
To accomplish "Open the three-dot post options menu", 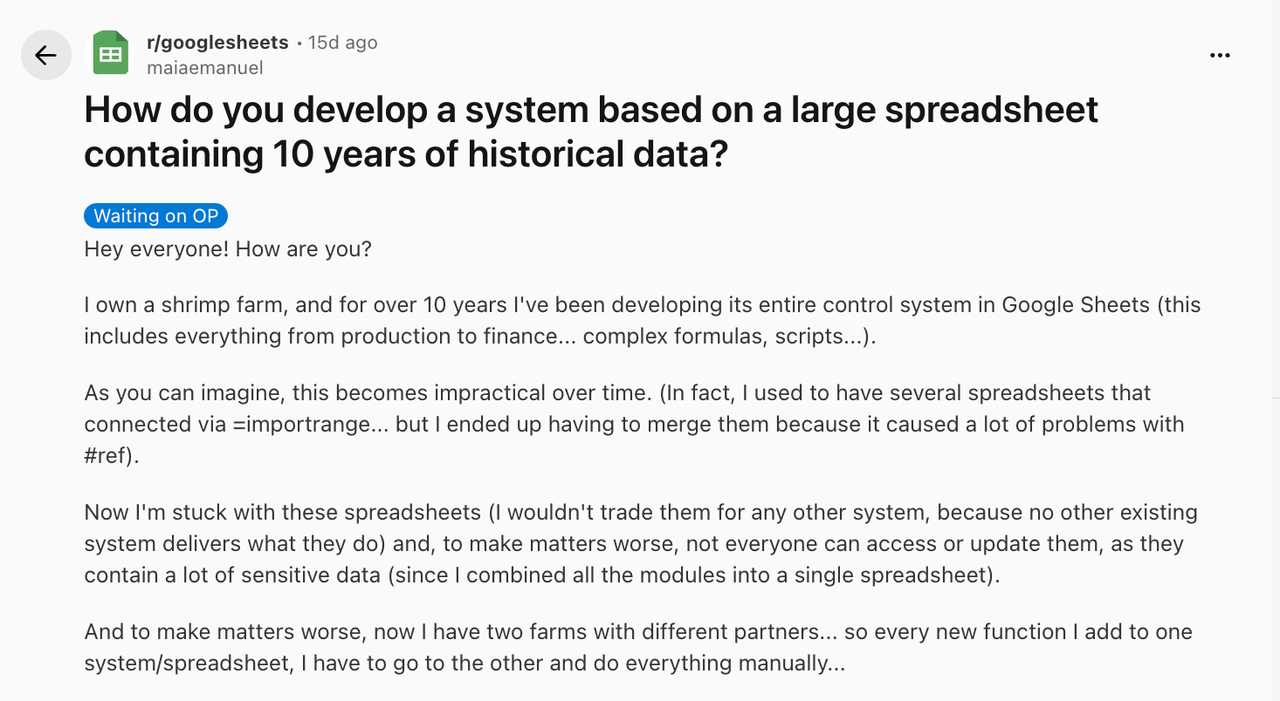I will click(x=1219, y=55).
